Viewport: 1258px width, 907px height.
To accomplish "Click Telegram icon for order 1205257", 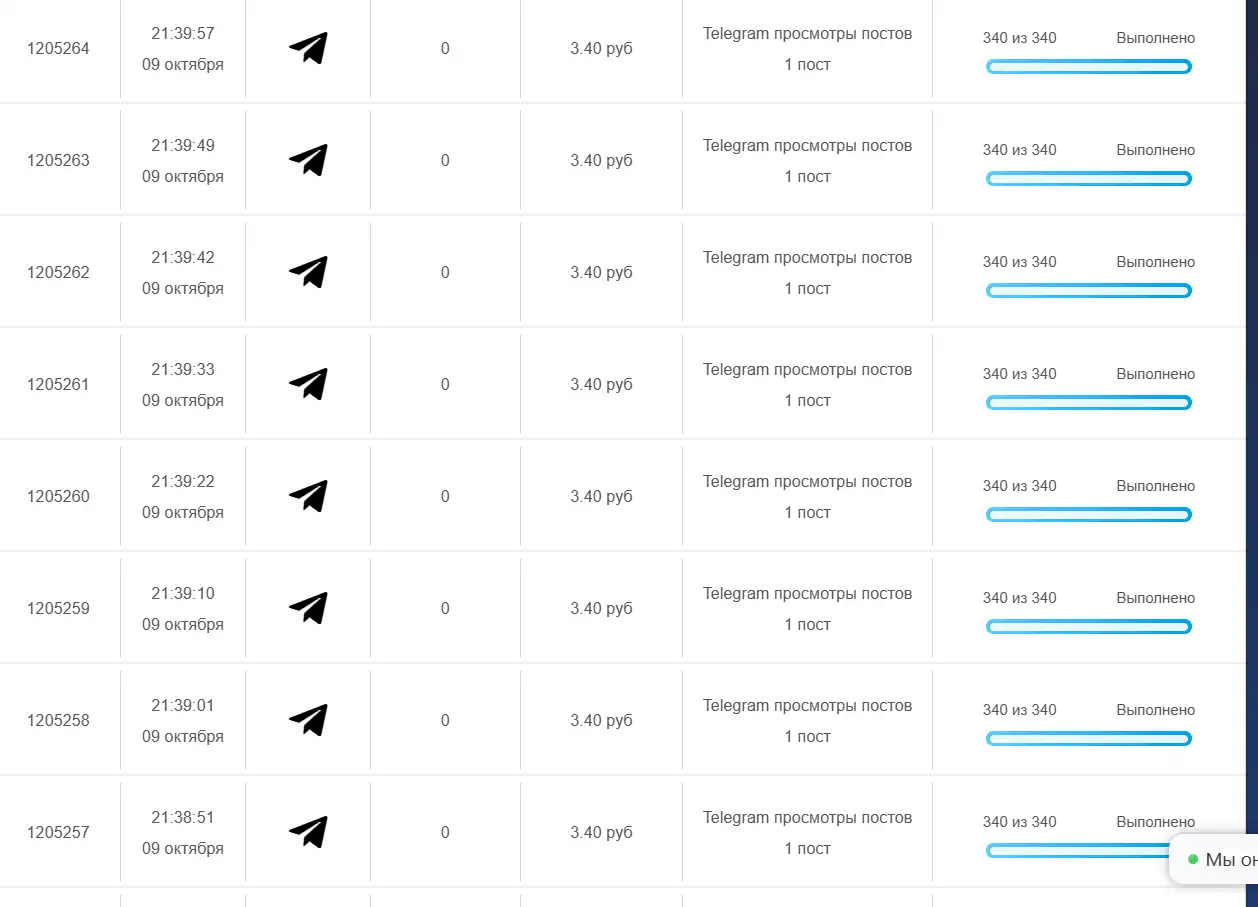I will pos(308,832).
